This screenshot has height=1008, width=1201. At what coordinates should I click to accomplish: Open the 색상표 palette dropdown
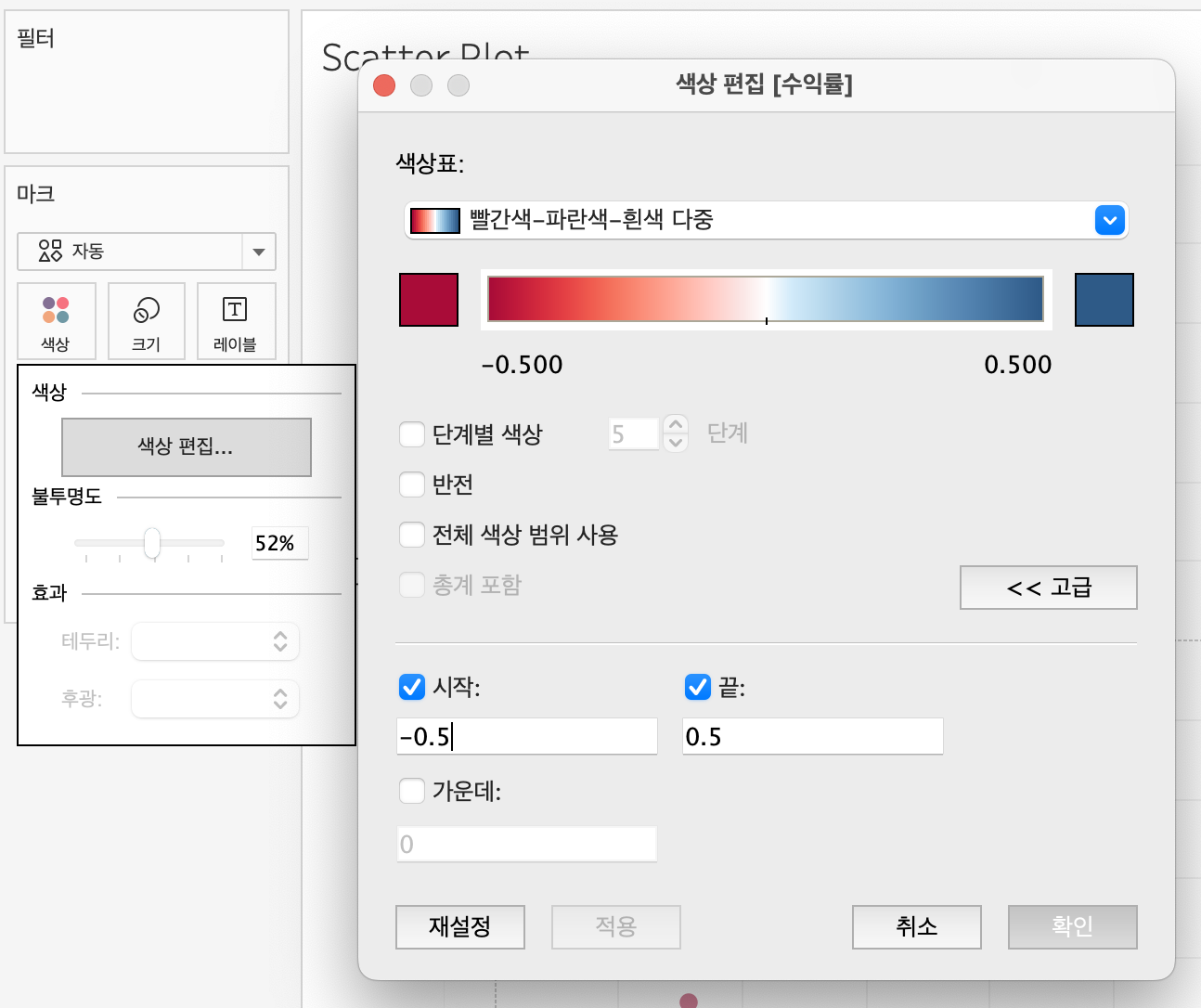point(767,221)
